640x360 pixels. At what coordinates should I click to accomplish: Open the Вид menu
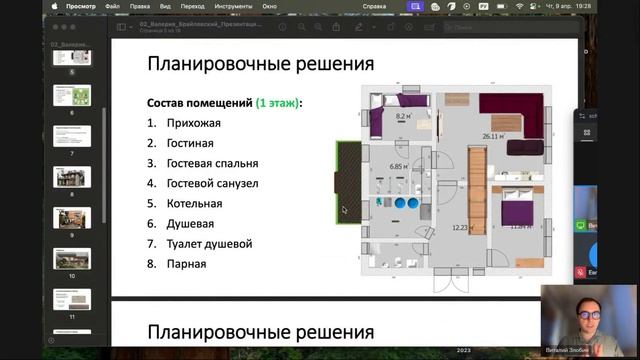click(165, 6)
